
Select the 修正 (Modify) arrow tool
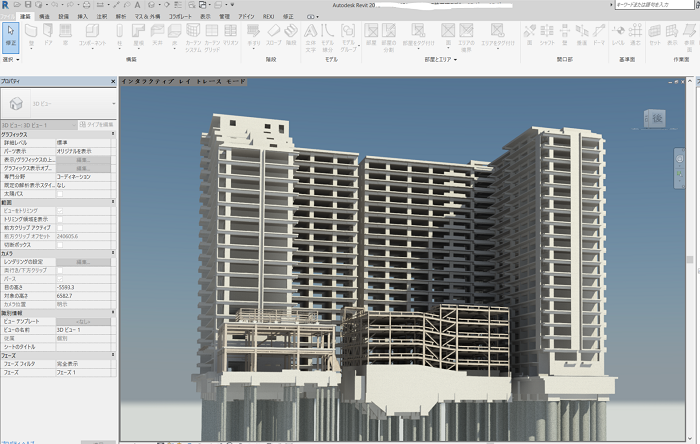point(11,37)
